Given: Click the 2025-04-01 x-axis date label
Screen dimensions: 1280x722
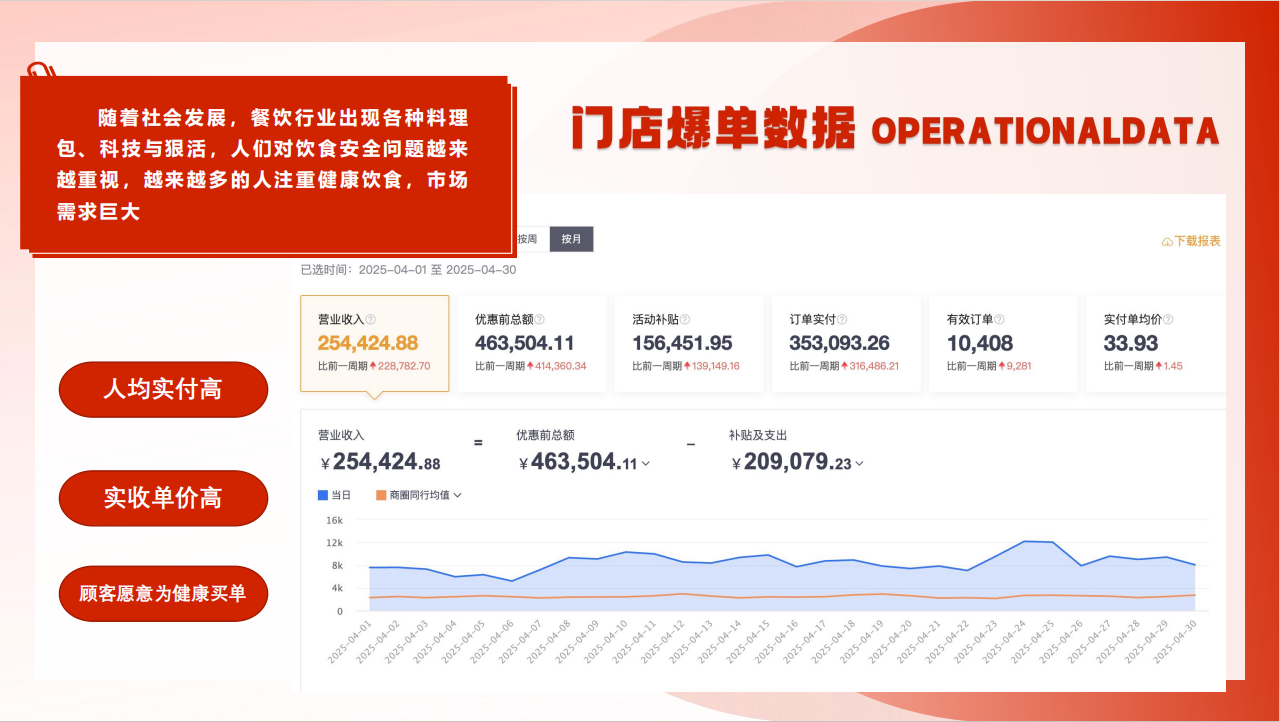Looking at the screenshot, I should (x=351, y=642).
